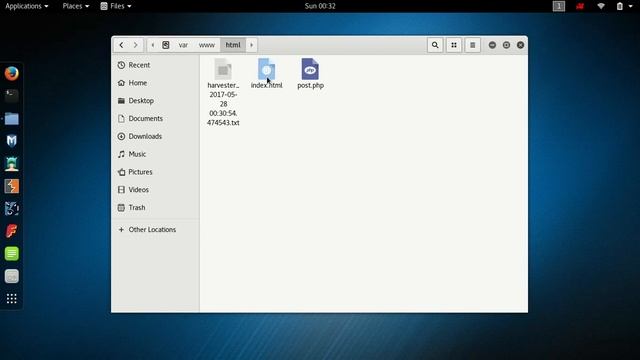This screenshot has width=640, height=360.
Task: Open Recent in the sidebar
Action: point(155,65)
